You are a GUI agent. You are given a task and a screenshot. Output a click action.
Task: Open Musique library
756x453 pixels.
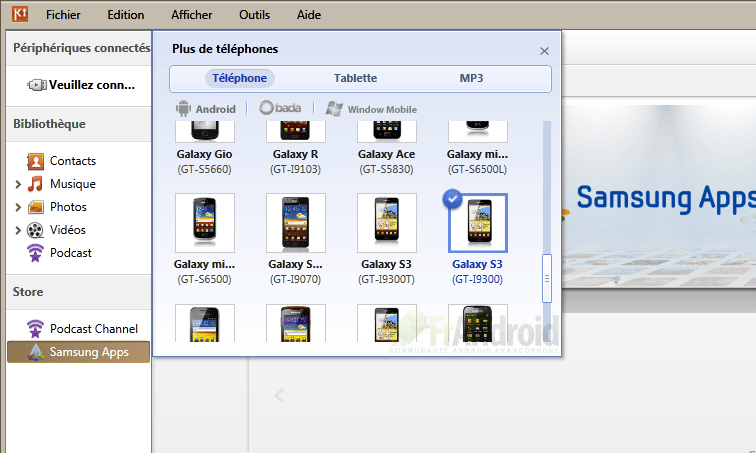(73, 184)
